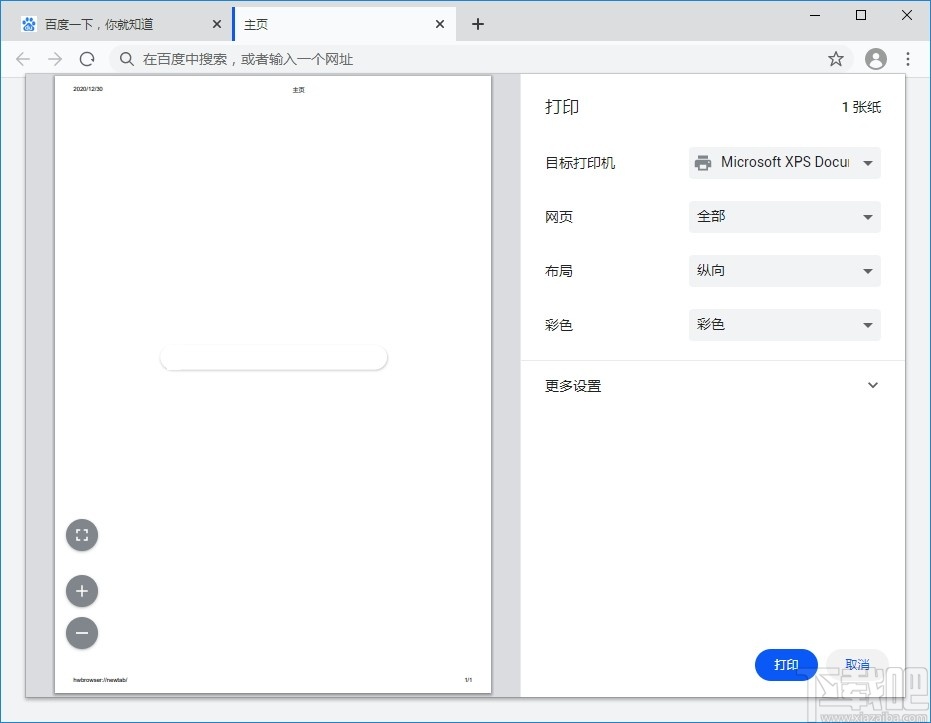Open the 网页 page range dropdown

784,217
